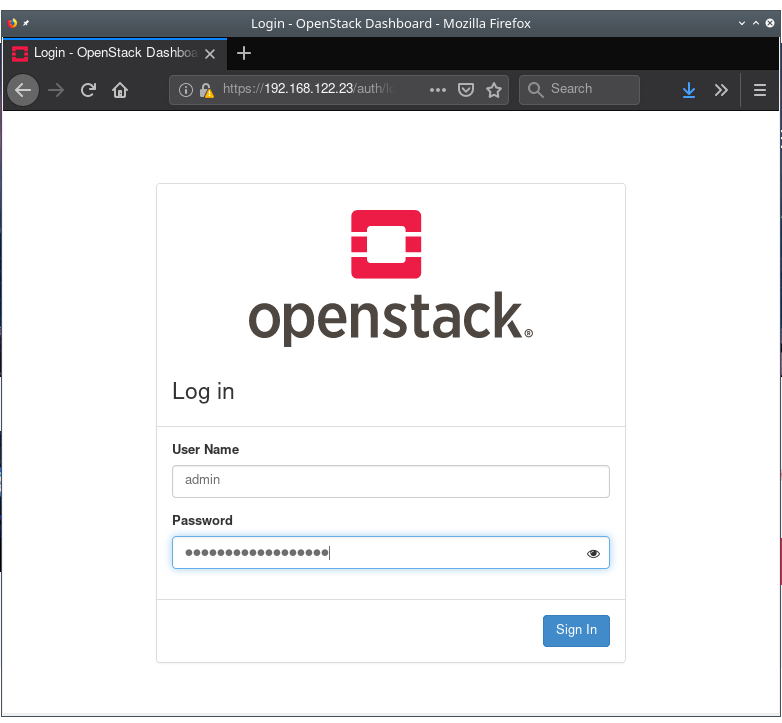Click the pin window icon in title bar

point(26,23)
